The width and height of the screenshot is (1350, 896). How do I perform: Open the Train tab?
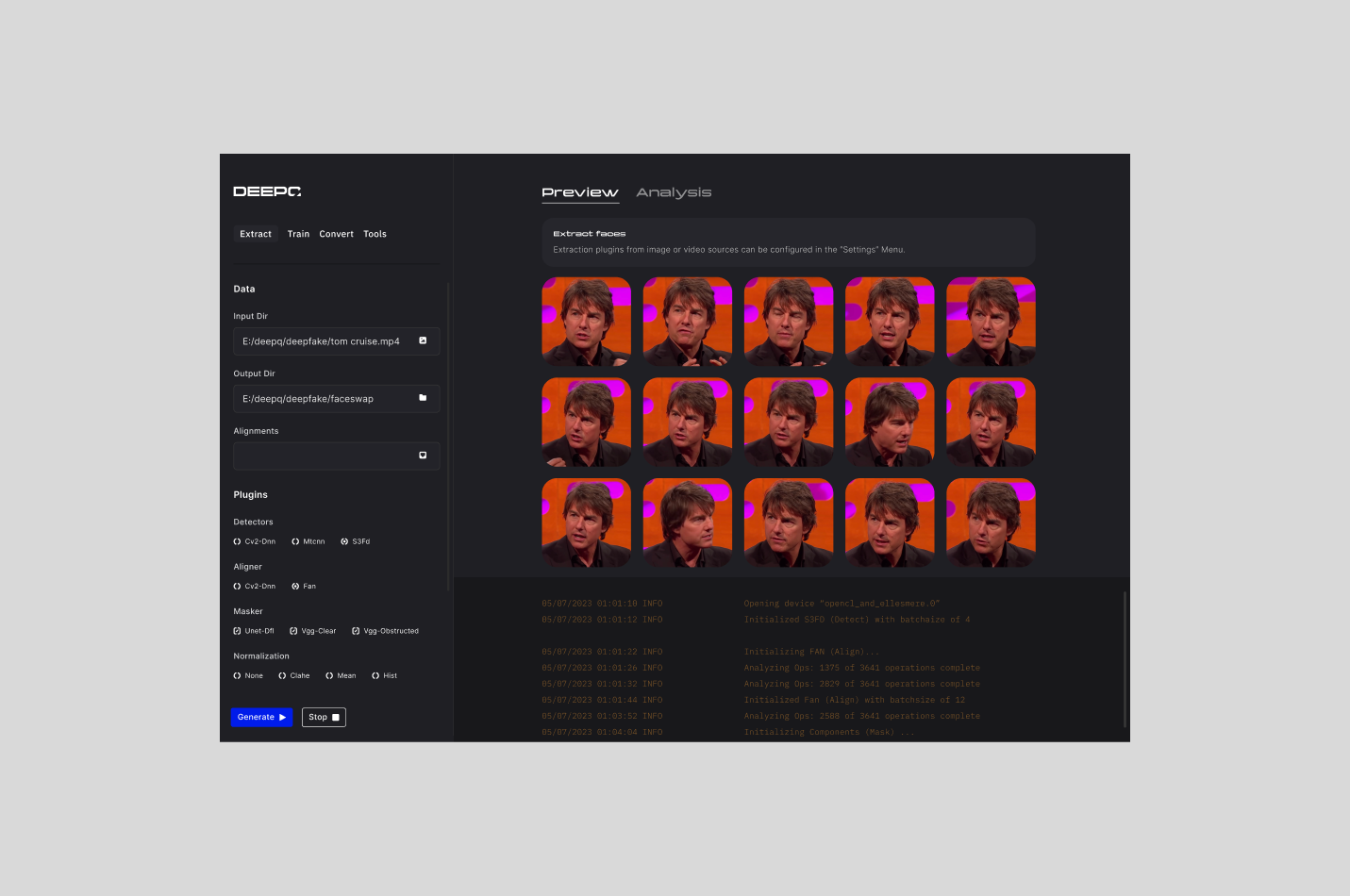[298, 234]
